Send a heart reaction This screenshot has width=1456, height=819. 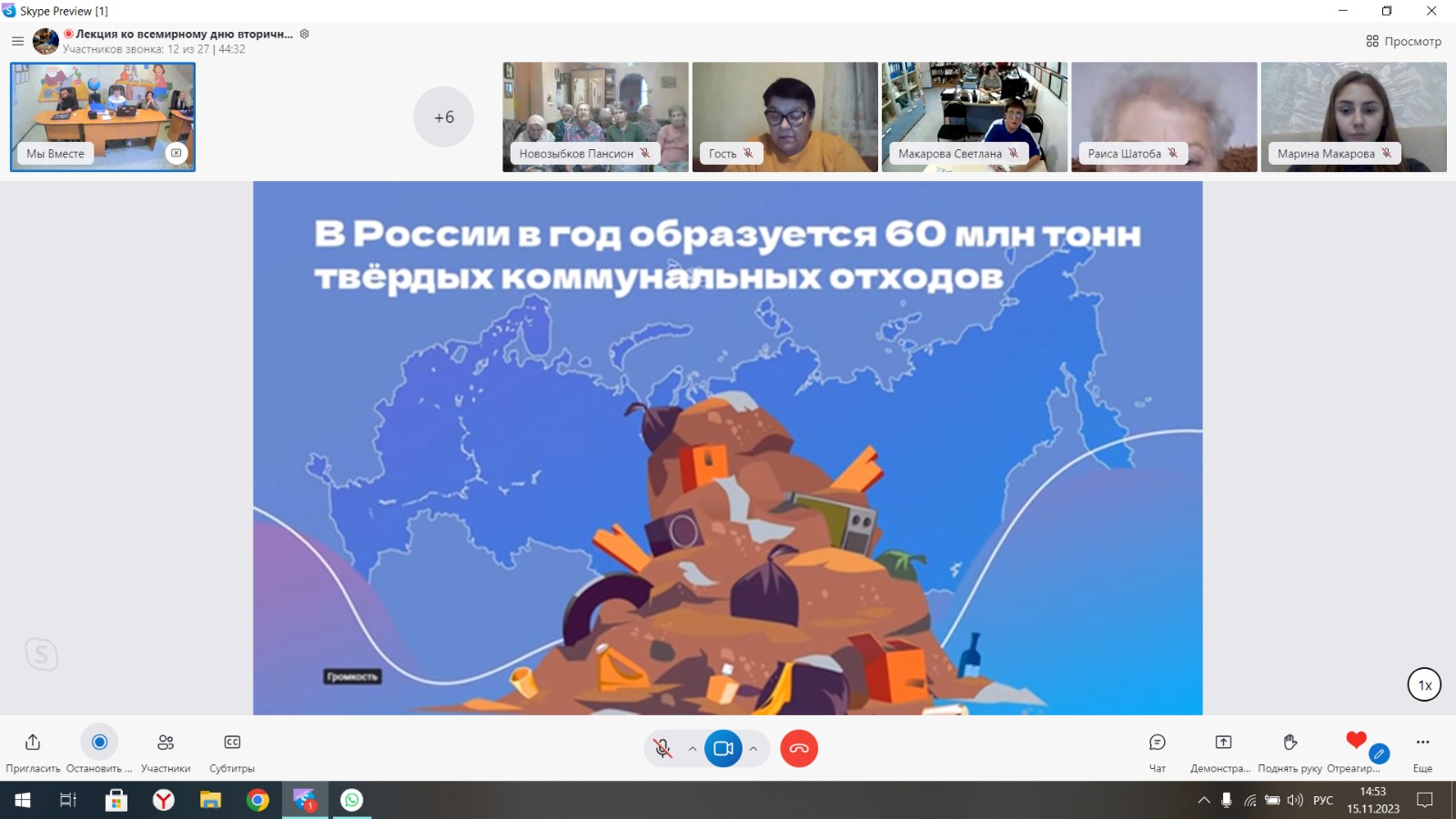pos(1356,740)
